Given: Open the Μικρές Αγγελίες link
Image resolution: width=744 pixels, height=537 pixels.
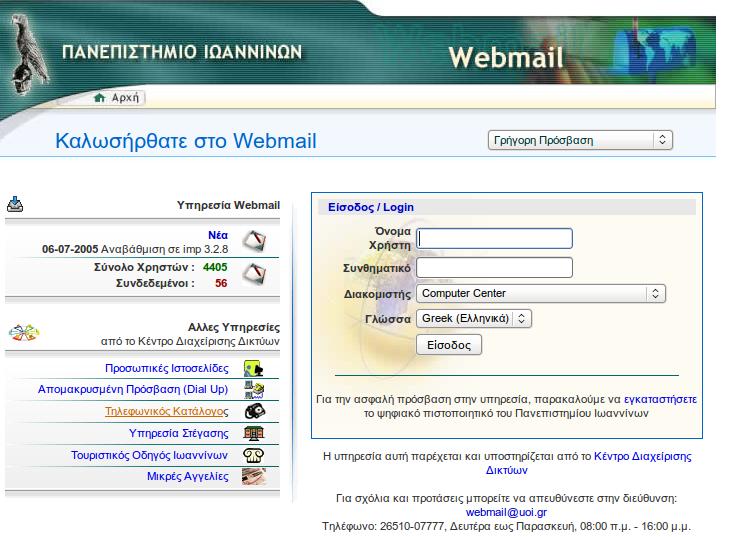Looking at the screenshot, I should [x=187, y=476].
